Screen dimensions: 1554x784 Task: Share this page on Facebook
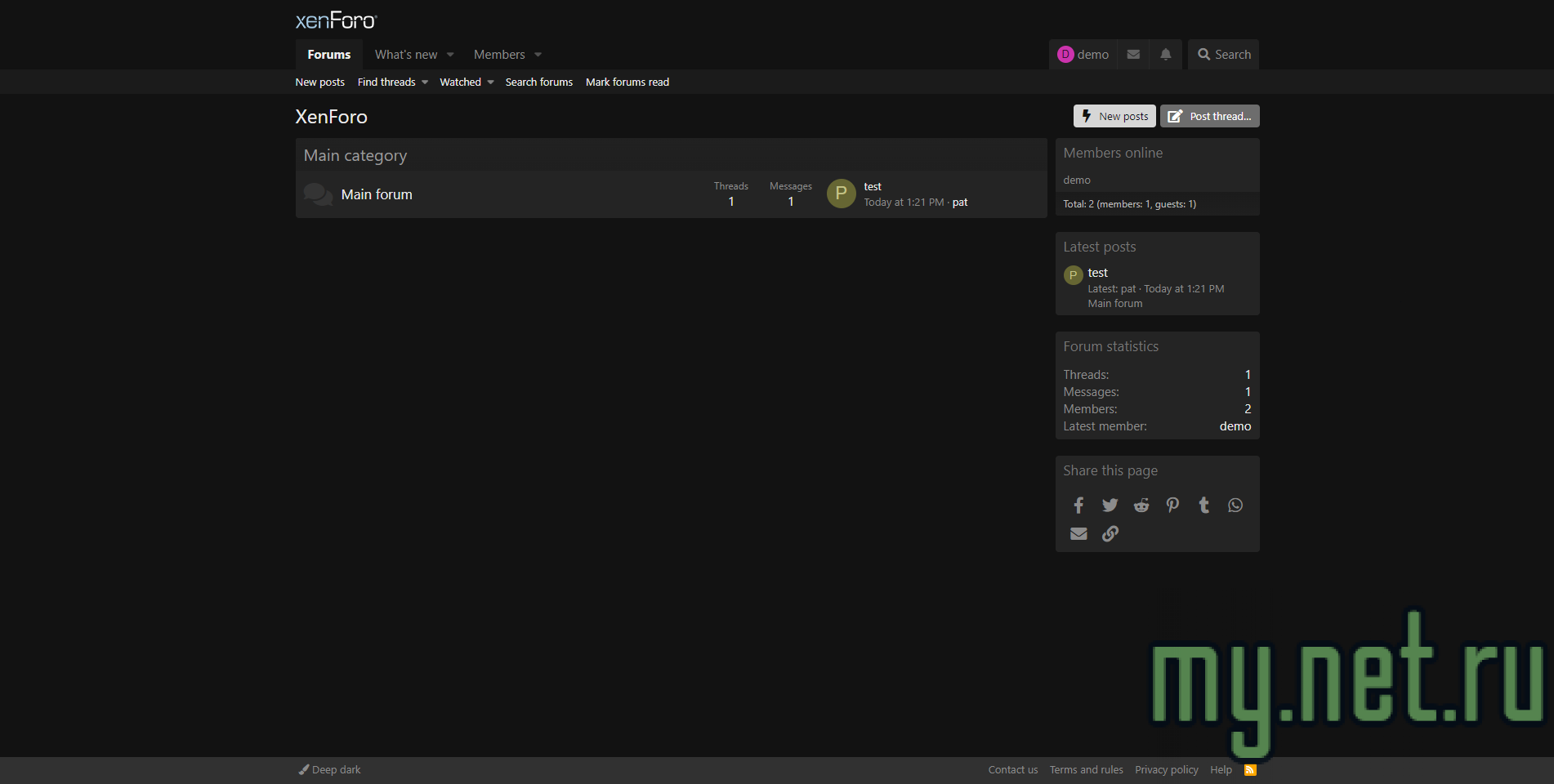tap(1078, 505)
